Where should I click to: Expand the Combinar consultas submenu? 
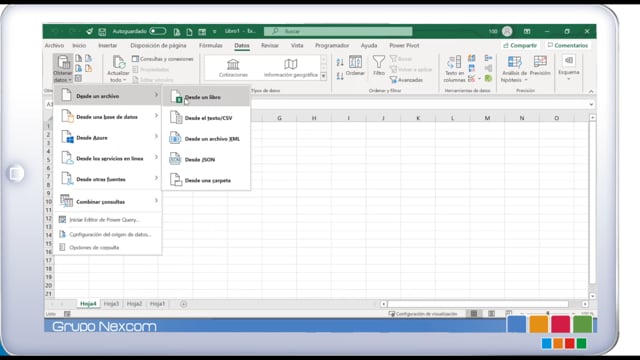tap(108, 201)
